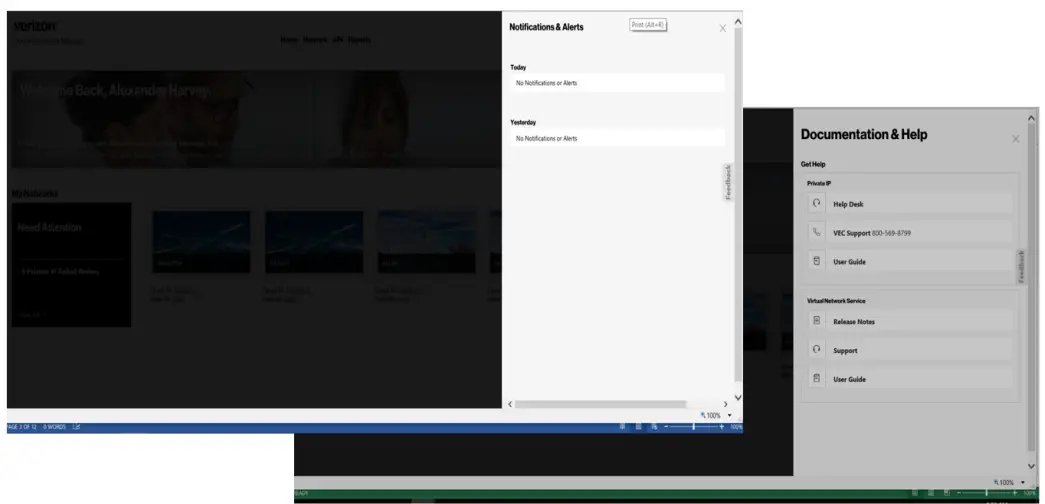
Task: Select Read Mode view in Word status bar
Action: coord(622,427)
